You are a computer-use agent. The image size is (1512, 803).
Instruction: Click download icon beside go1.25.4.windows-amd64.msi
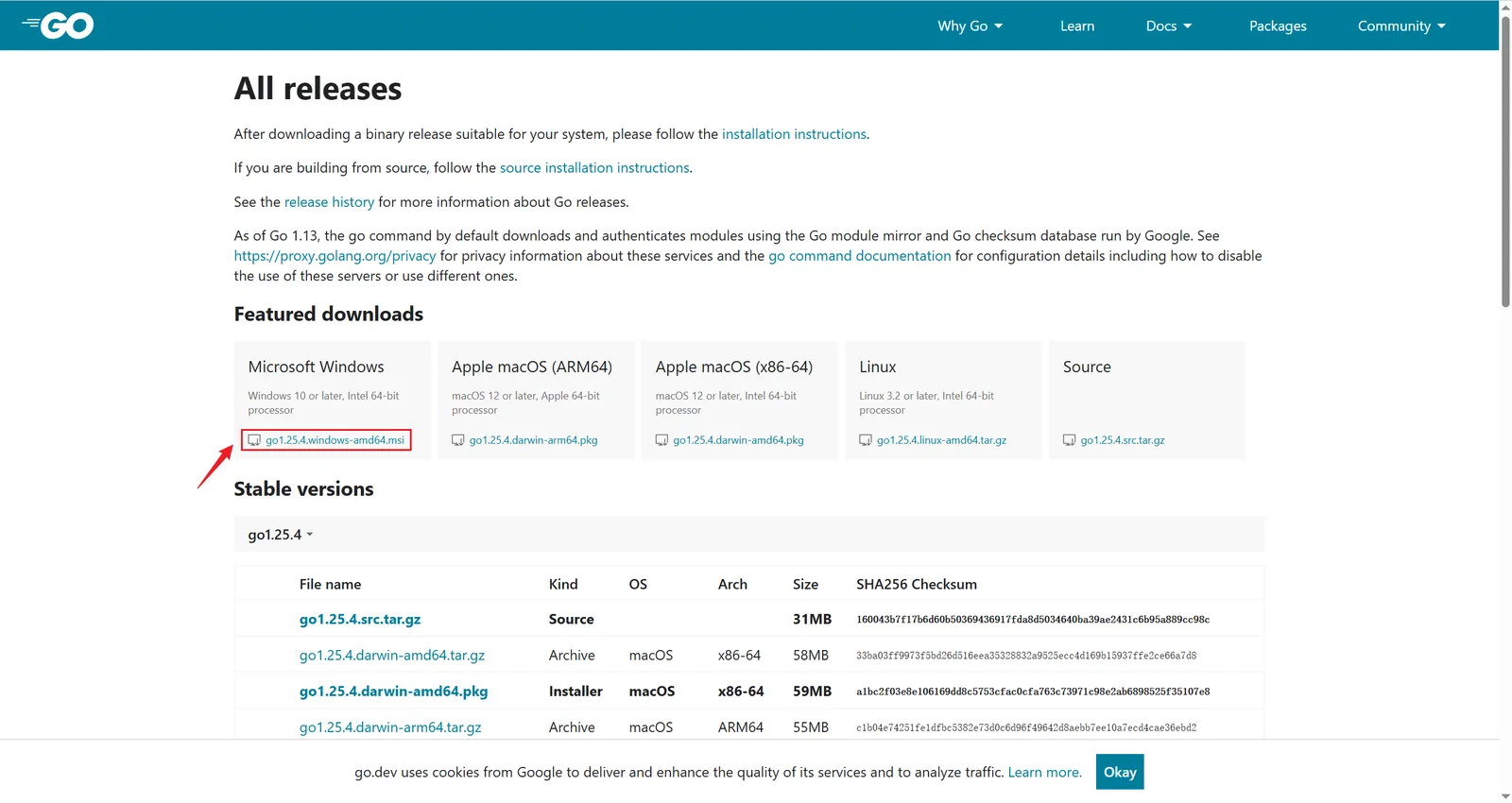pos(254,440)
